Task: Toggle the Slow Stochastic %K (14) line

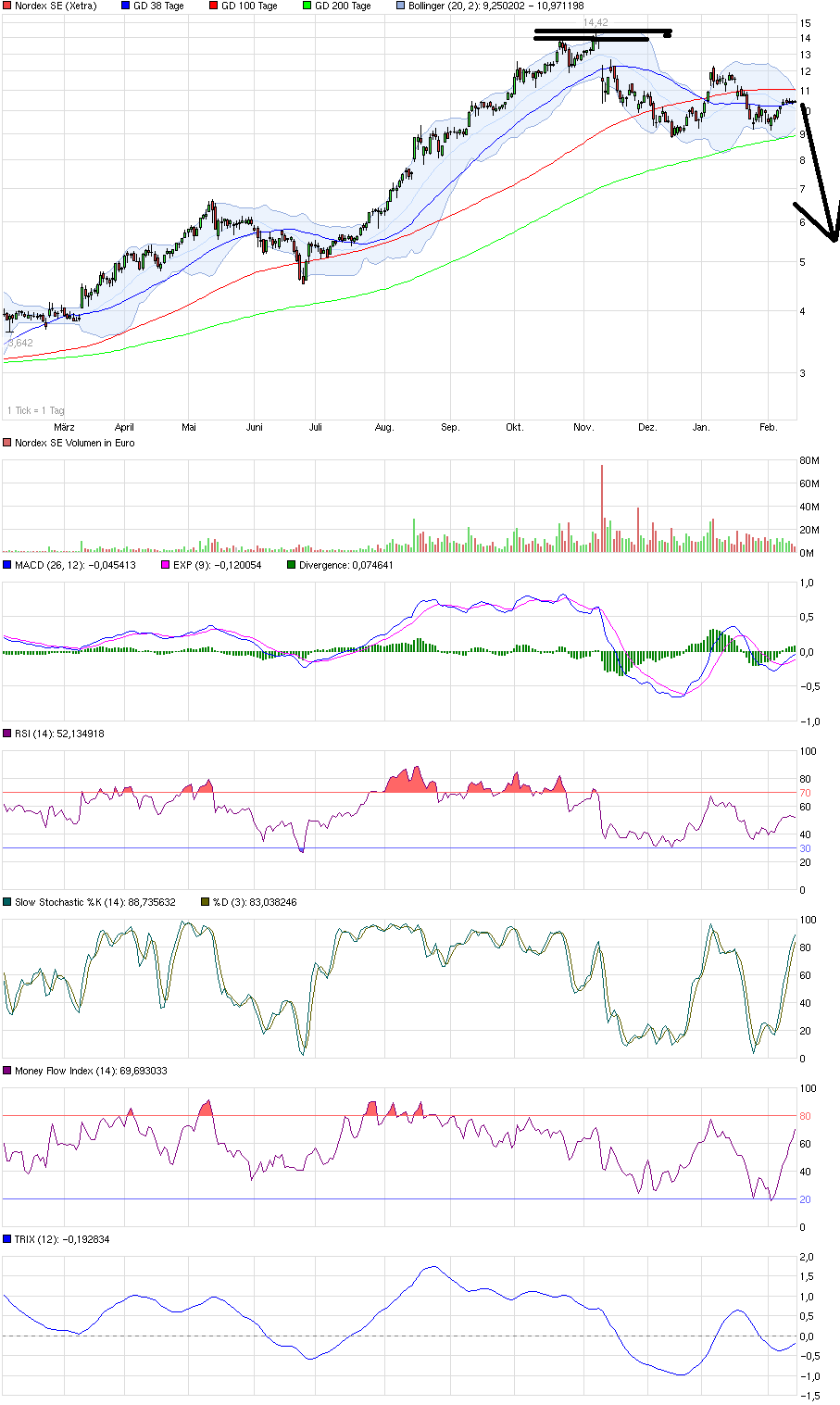Action: (x=7, y=901)
